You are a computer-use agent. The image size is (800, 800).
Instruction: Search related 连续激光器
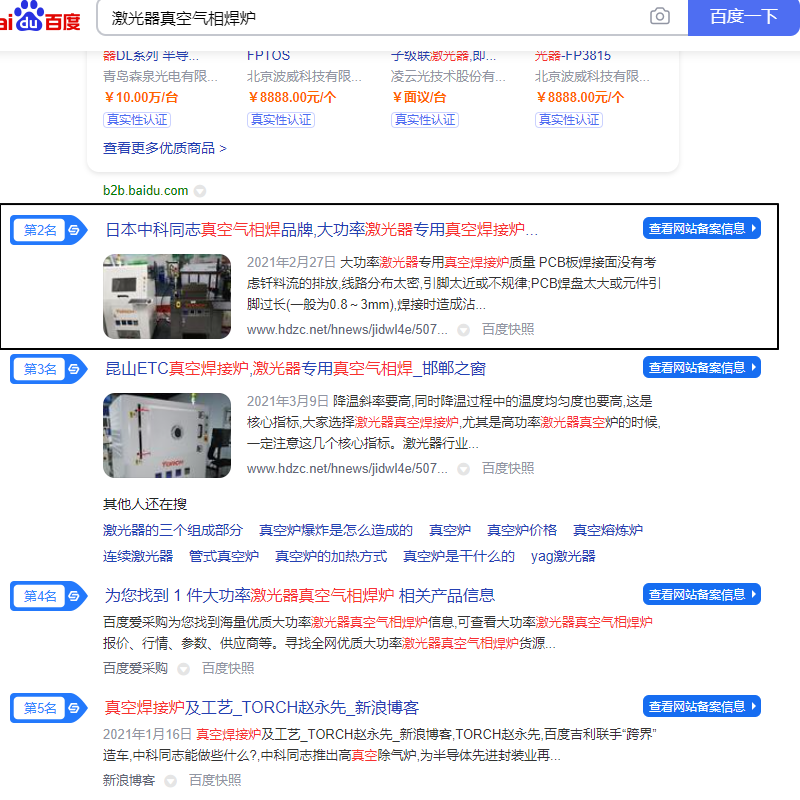(138, 557)
